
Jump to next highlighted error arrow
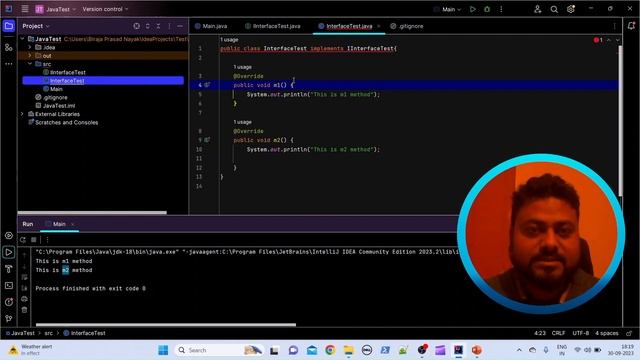pos(618,40)
